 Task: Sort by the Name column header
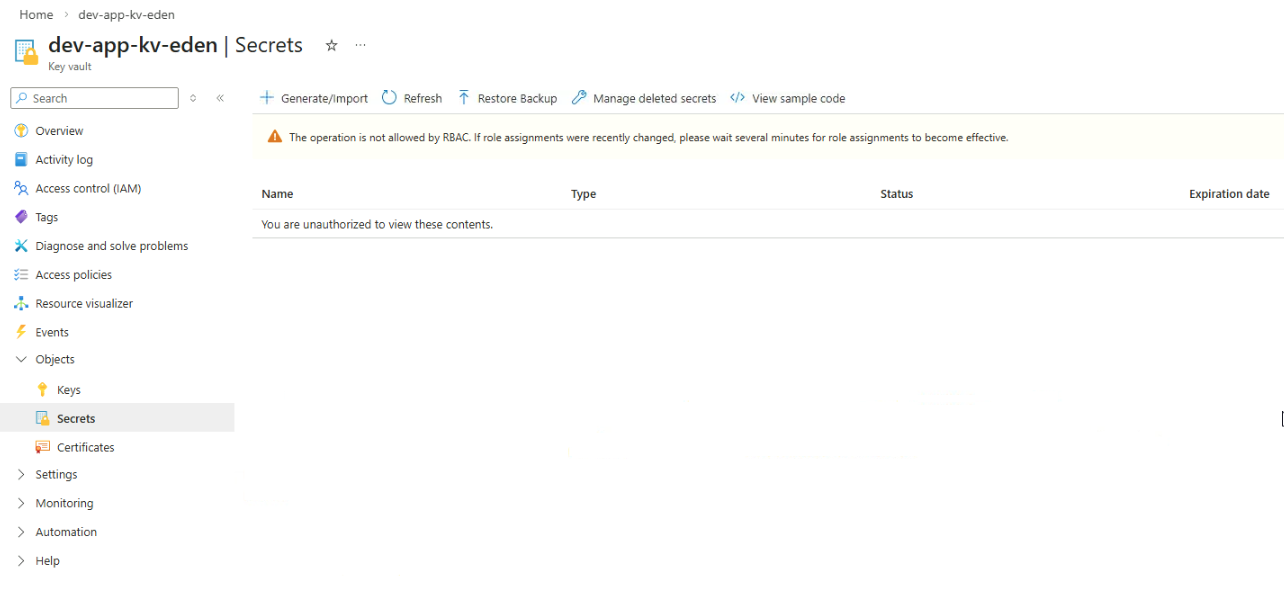tap(277, 194)
